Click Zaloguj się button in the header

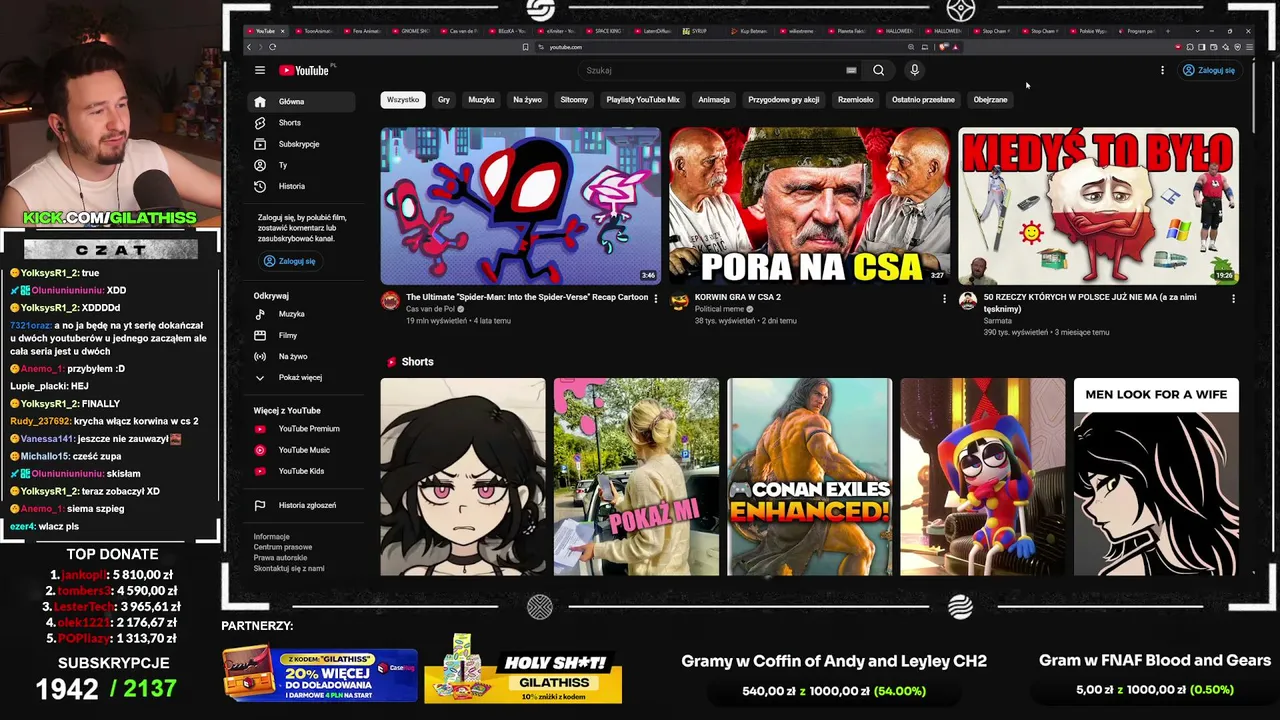(x=1209, y=70)
